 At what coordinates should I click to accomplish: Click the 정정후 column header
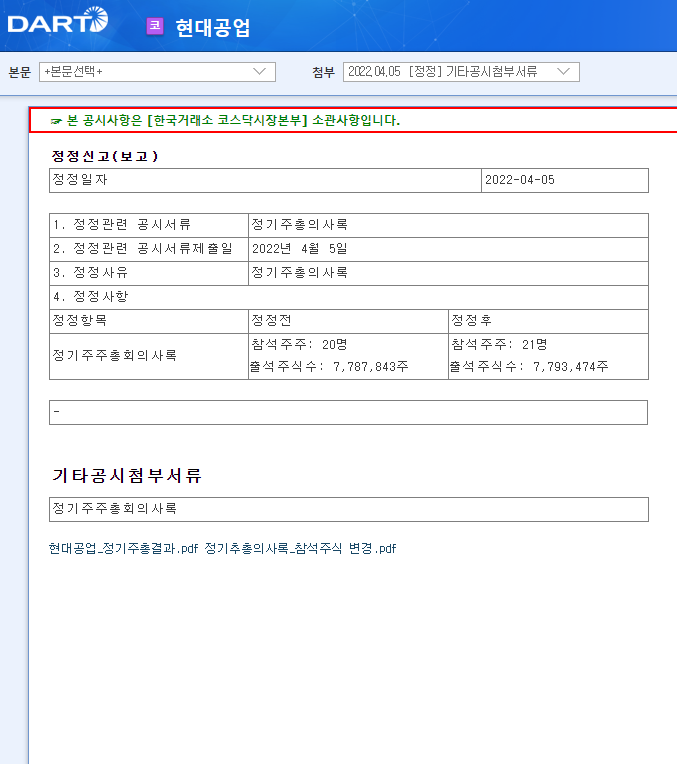pyautogui.click(x=548, y=321)
